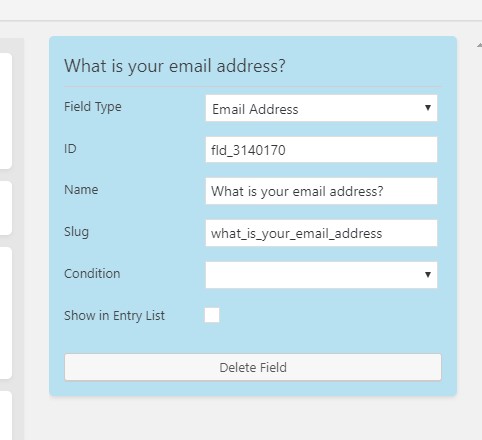Image resolution: width=482 pixels, height=440 pixels.
Task: Select the Slug input with what_is_your_email_address
Action: tap(321, 233)
